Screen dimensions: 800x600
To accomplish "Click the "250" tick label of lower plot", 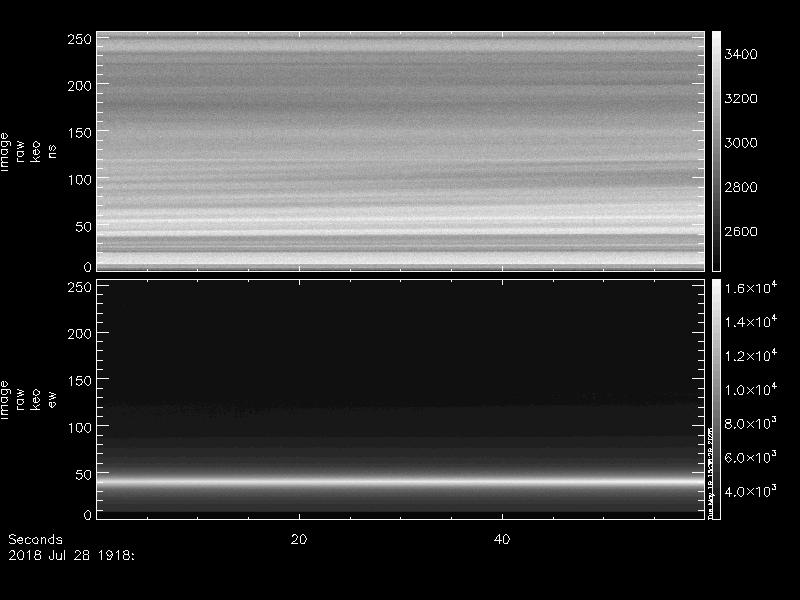I will (x=80, y=287).
